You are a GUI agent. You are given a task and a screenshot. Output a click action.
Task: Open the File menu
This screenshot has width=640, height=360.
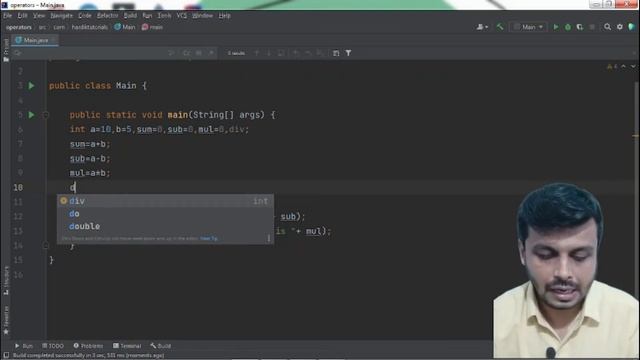pos(8,16)
